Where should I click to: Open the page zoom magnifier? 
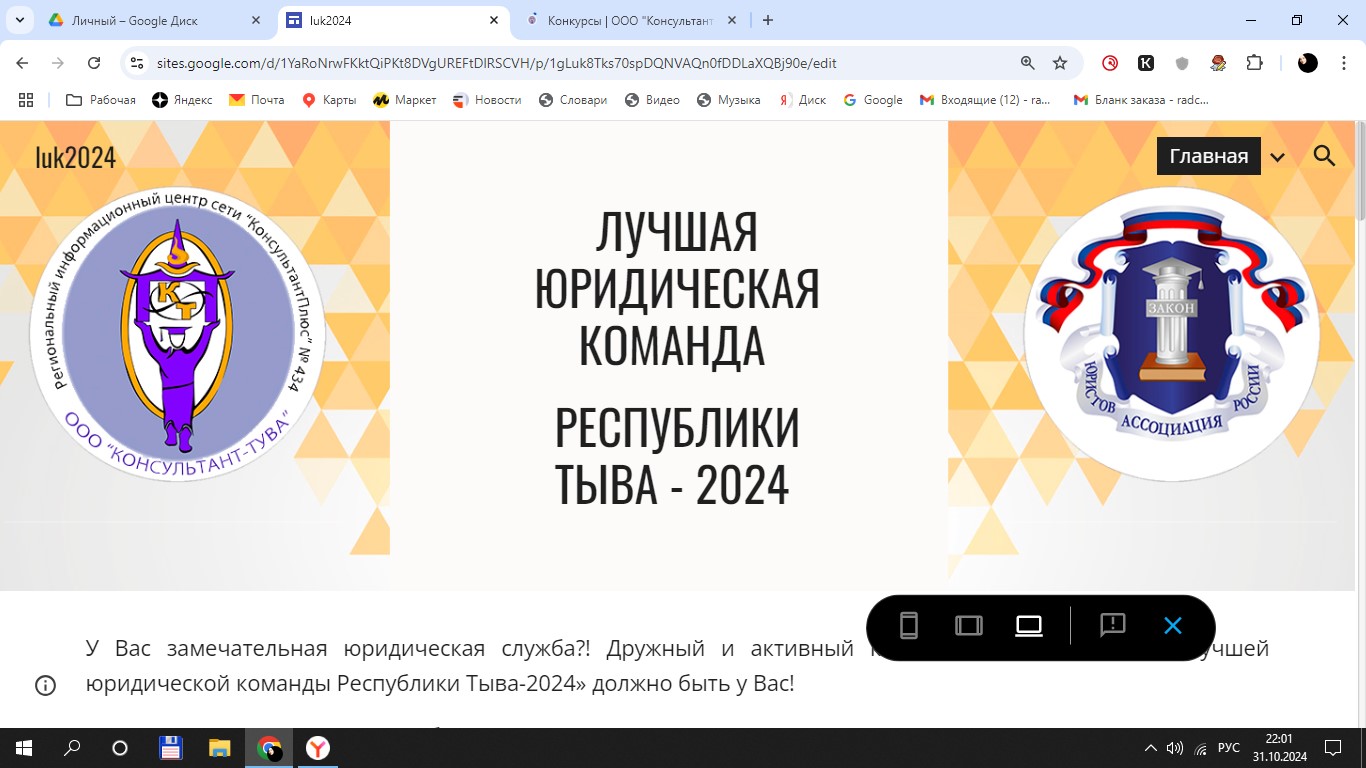pos(1027,63)
